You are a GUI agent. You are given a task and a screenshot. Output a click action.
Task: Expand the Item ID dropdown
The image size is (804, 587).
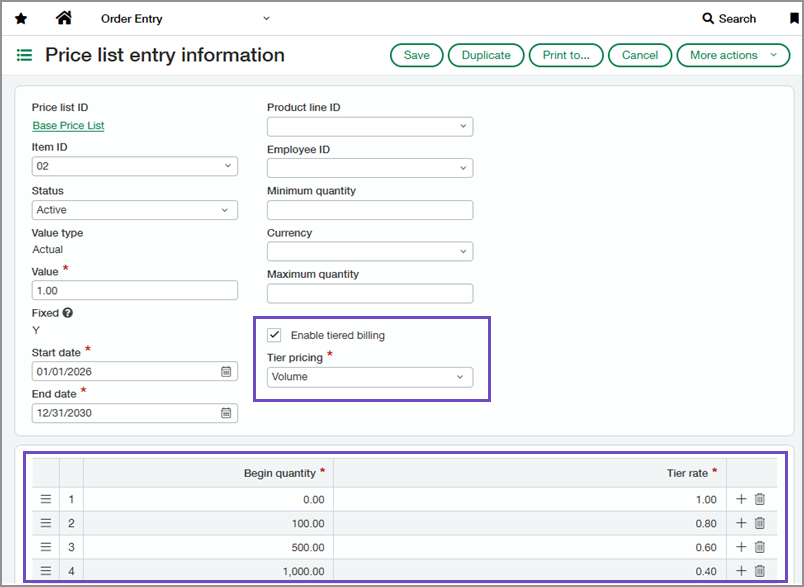pos(135,166)
